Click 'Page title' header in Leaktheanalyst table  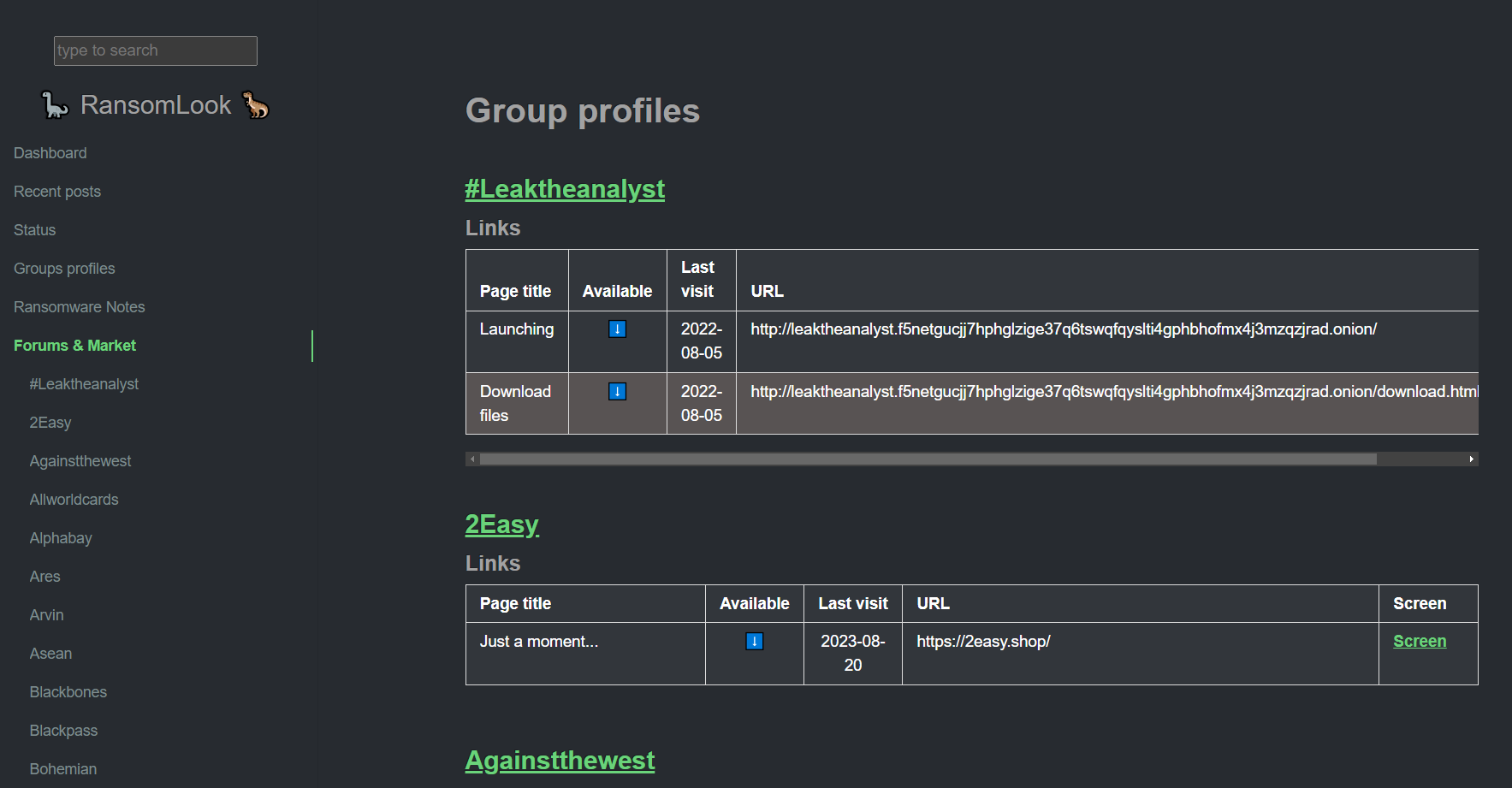516,292
